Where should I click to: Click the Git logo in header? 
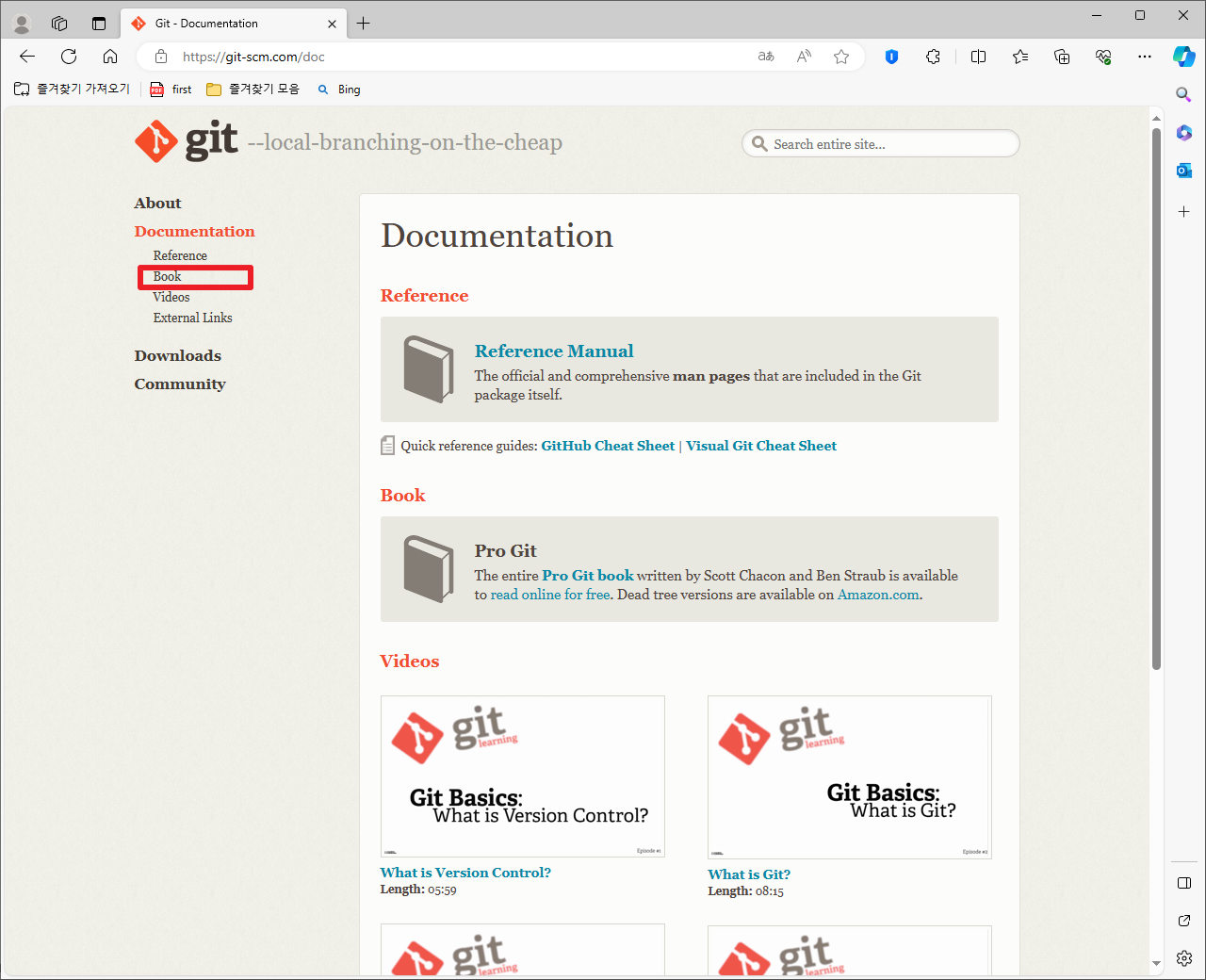click(186, 141)
